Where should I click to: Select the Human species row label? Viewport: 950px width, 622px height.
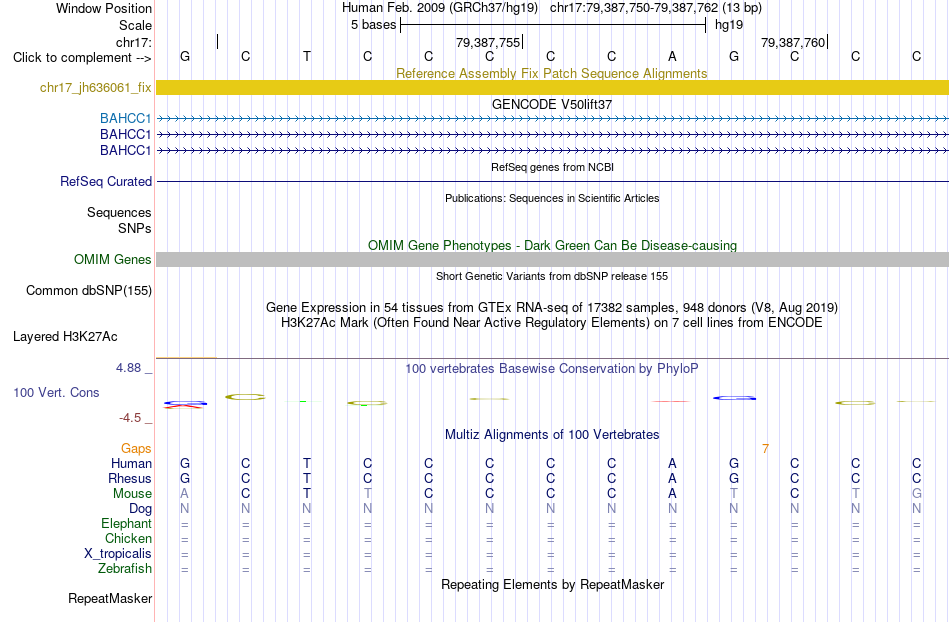131,463
